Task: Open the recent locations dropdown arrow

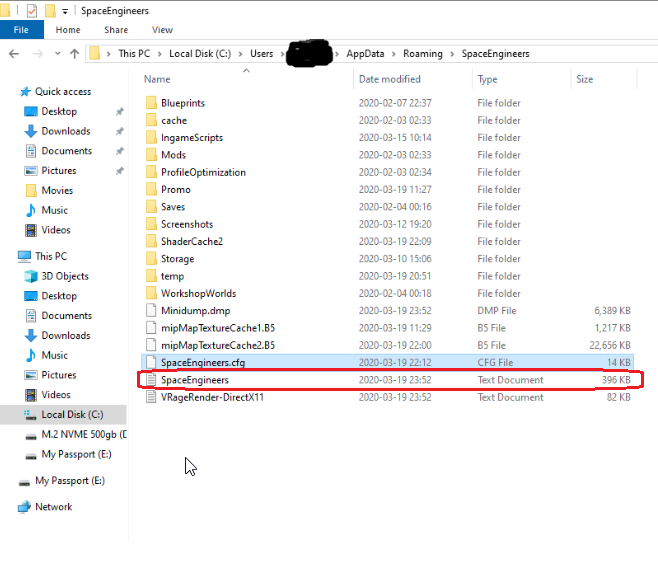Action: tap(57, 54)
